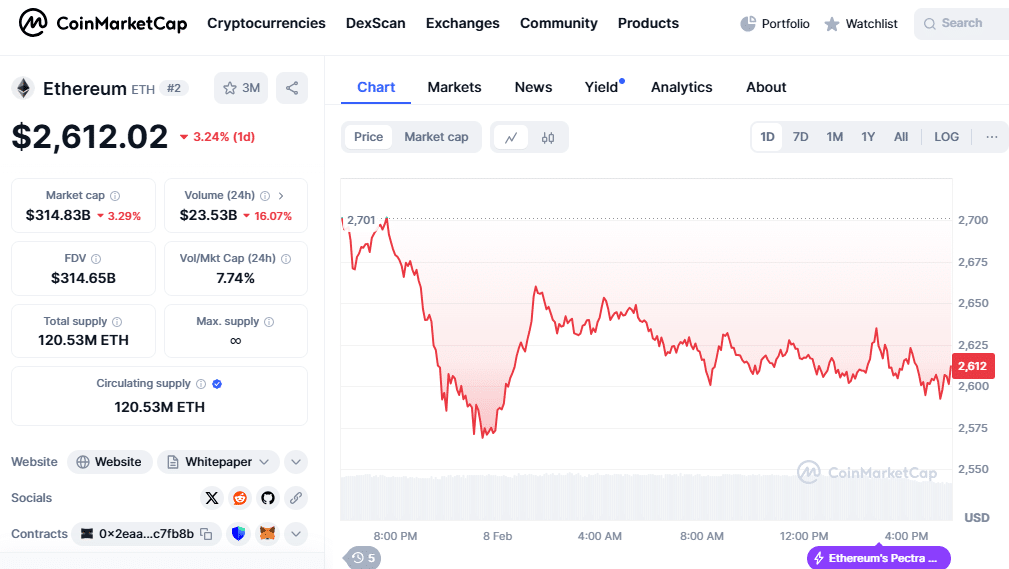Click the share icon next to Ethereum
Image resolution: width=1009 pixels, height=569 pixels.
pyautogui.click(x=292, y=88)
